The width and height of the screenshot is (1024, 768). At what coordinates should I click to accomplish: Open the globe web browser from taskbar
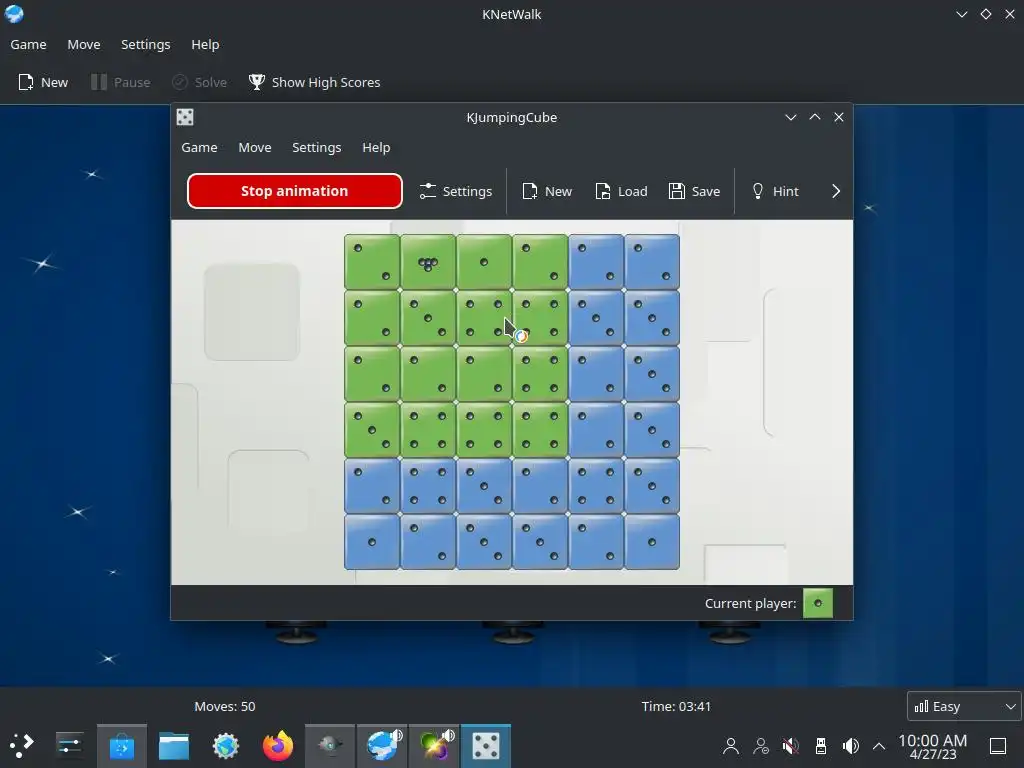(226, 745)
